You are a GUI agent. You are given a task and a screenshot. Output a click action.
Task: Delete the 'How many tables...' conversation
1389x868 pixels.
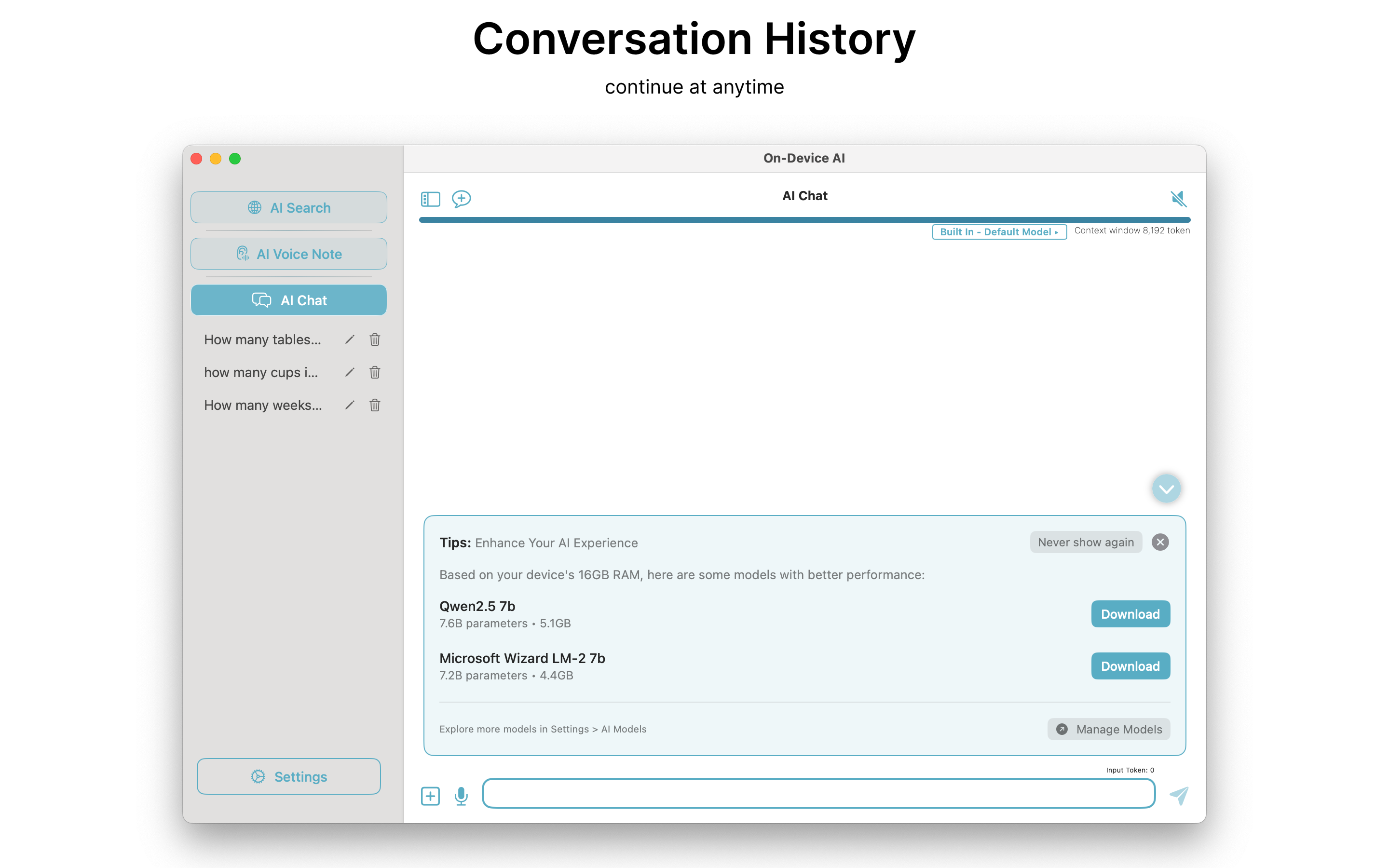375,339
